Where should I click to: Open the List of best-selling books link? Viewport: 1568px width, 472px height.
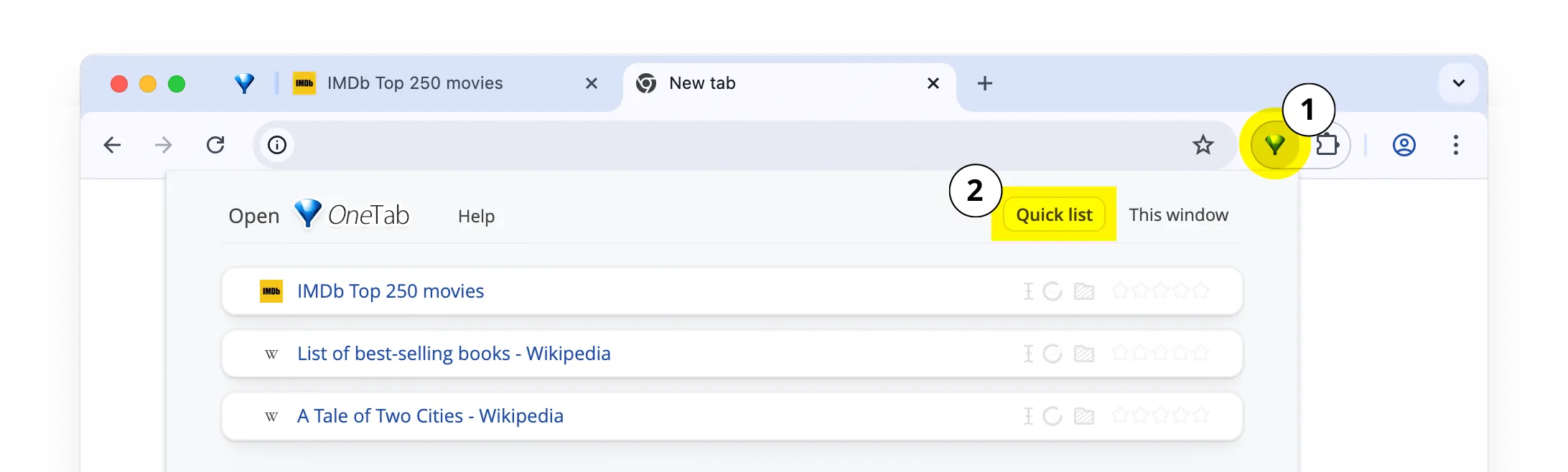click(x=454, y=354)
